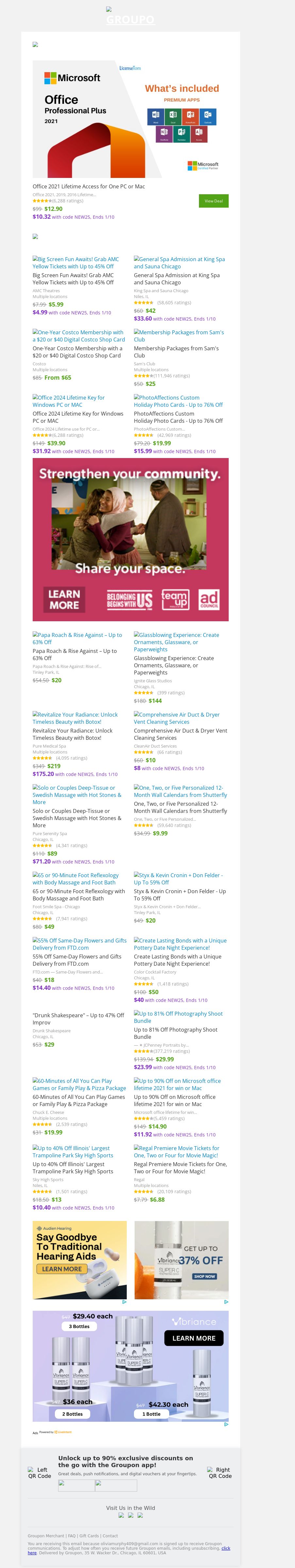
Task: Open the Left QR Code image
Action: pos(40,1472)
